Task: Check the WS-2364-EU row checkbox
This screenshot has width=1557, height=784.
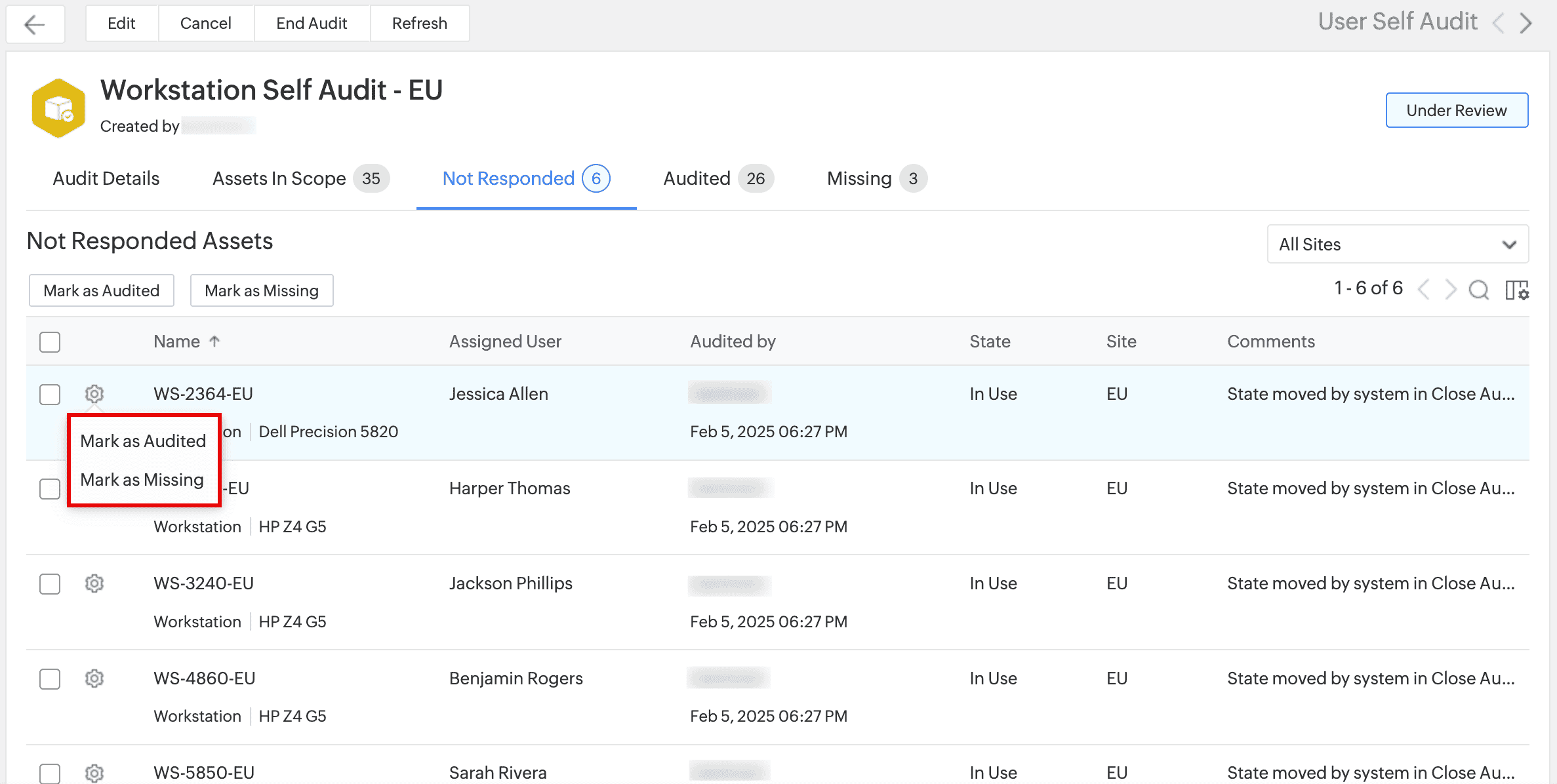Action: (x=50, y=394)
